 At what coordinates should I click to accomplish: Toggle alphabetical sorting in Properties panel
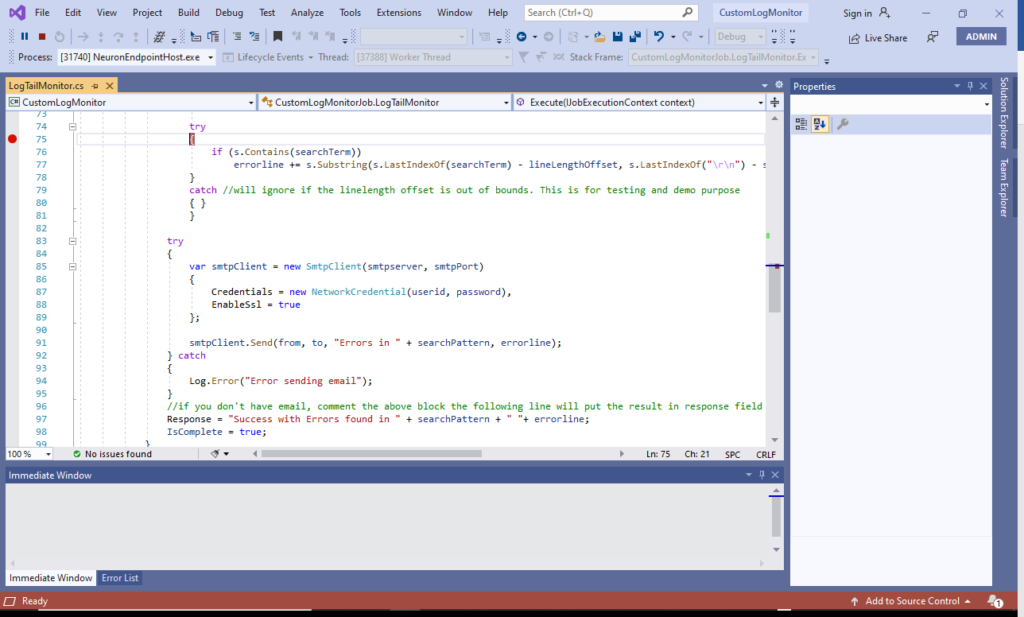pyautogui.click(x=820, y=124)
